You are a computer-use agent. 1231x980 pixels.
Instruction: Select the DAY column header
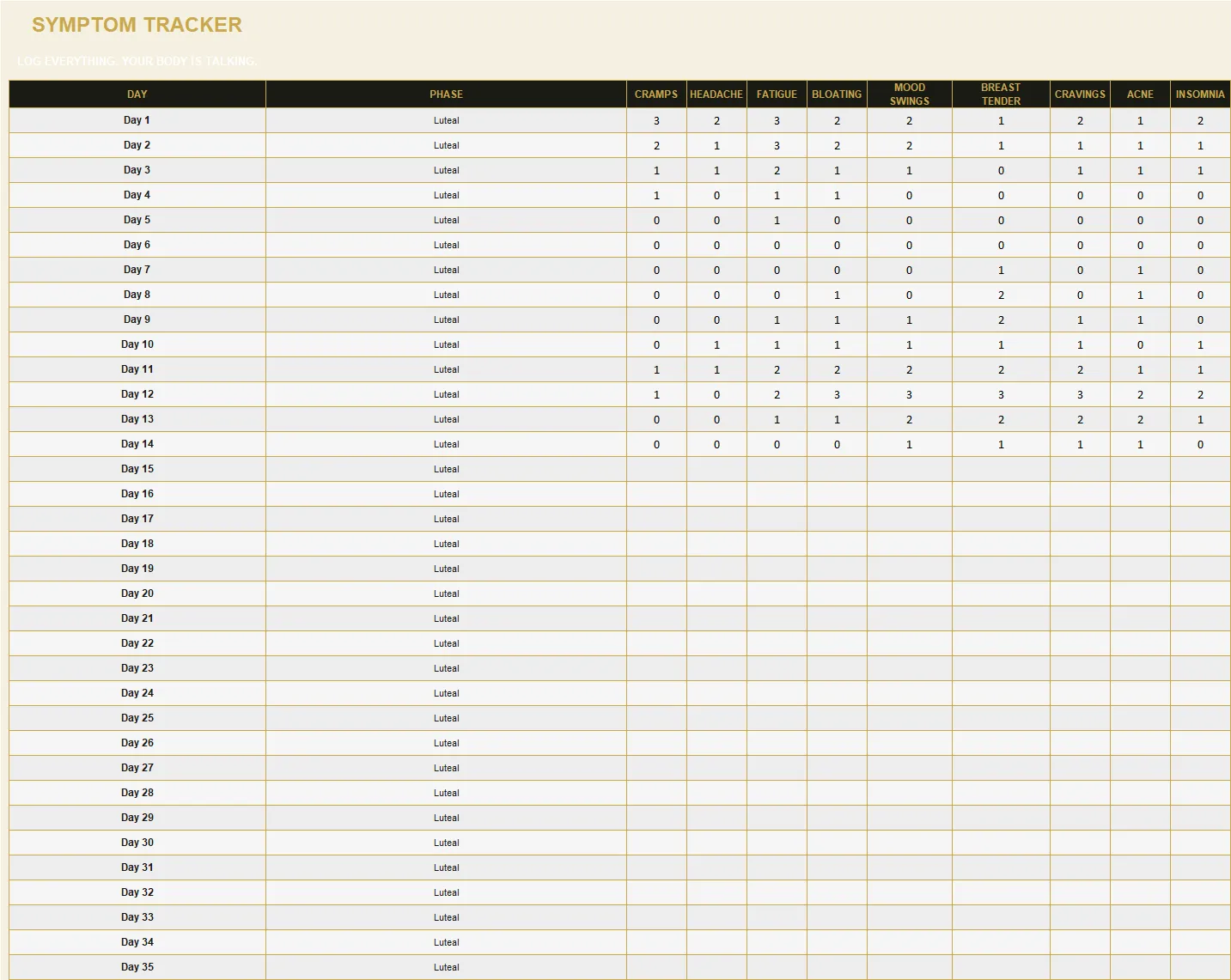click(137, 94)
